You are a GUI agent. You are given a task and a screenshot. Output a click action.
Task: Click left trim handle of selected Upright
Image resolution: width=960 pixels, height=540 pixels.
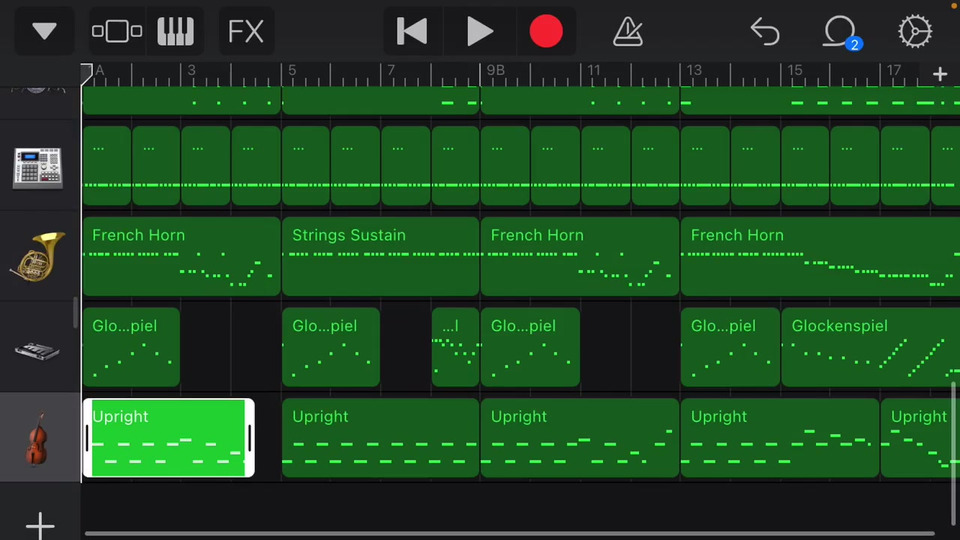[87, 437]
